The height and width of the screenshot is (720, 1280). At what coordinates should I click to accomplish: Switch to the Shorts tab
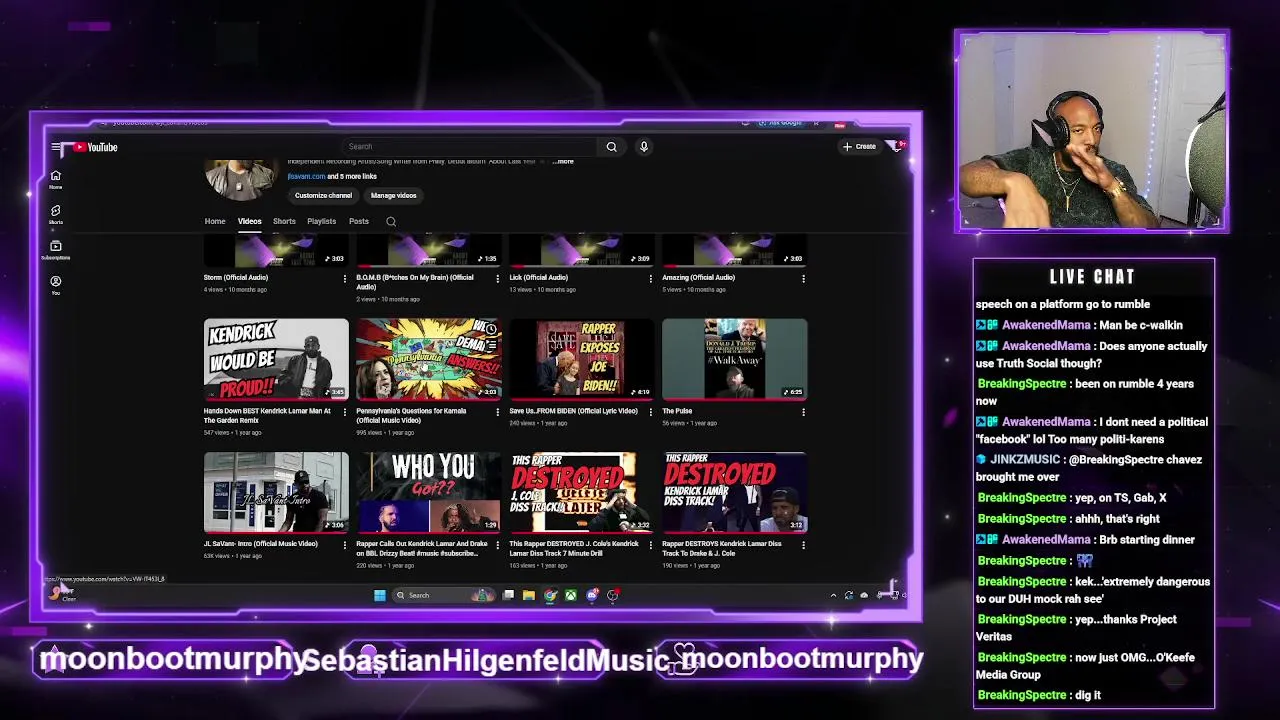tap(284, 222)
